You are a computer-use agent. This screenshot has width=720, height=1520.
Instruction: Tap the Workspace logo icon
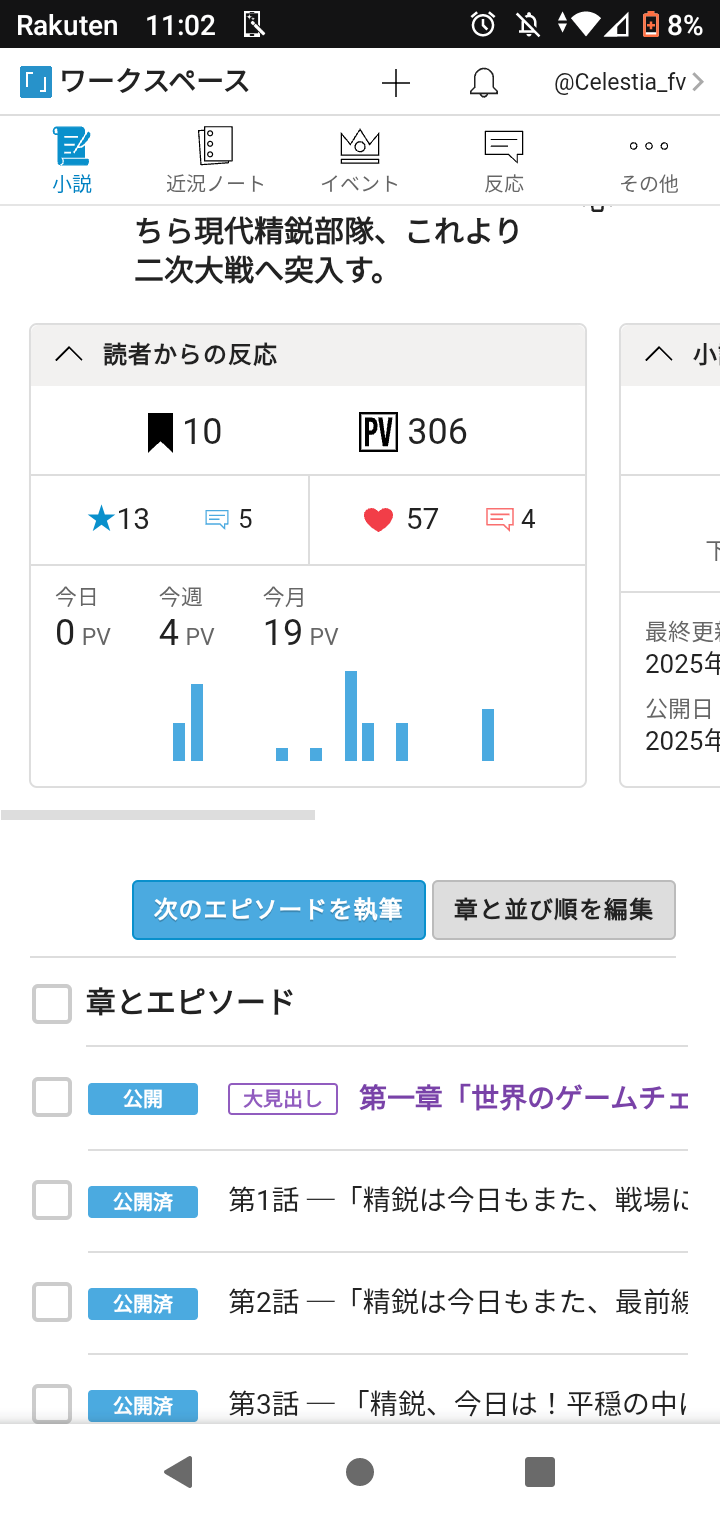click(x=35, y=82)
